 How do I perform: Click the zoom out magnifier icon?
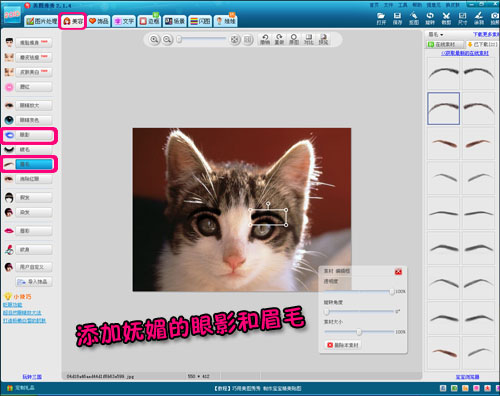[x=167, y=39]
